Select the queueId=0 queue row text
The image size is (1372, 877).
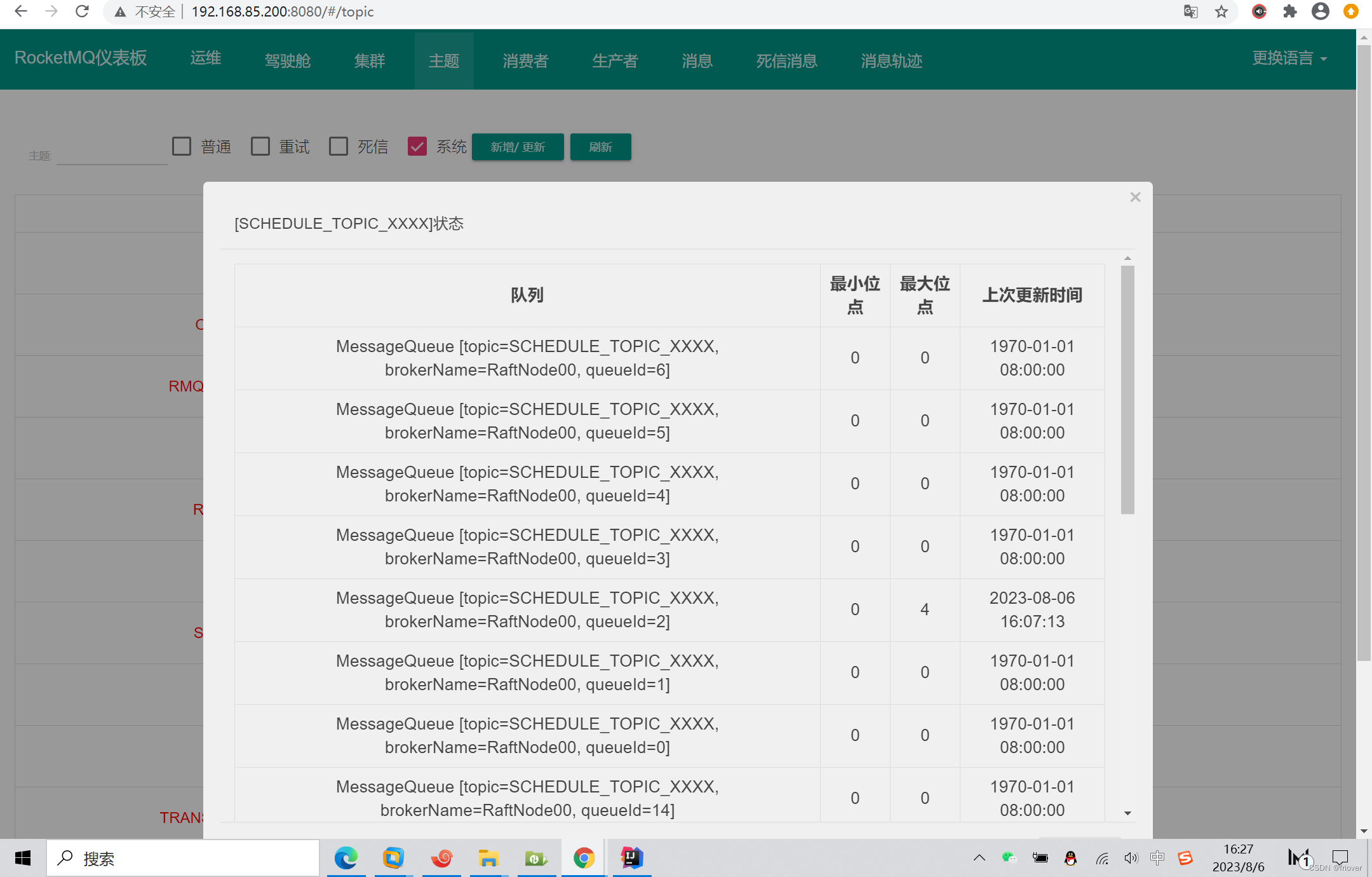pos(527,735)
